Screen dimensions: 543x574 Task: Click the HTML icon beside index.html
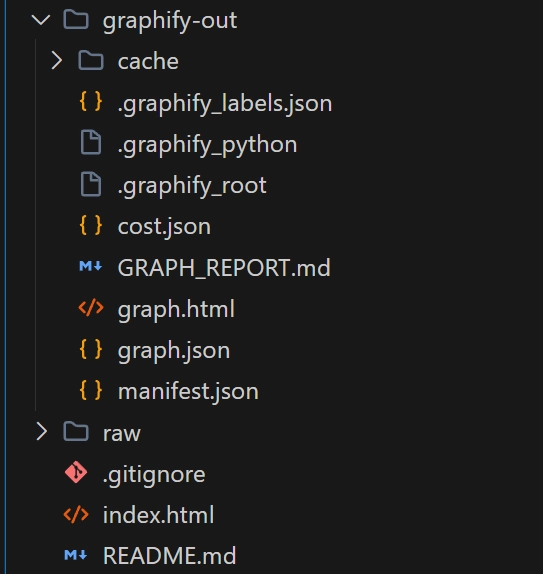(76, 514)
